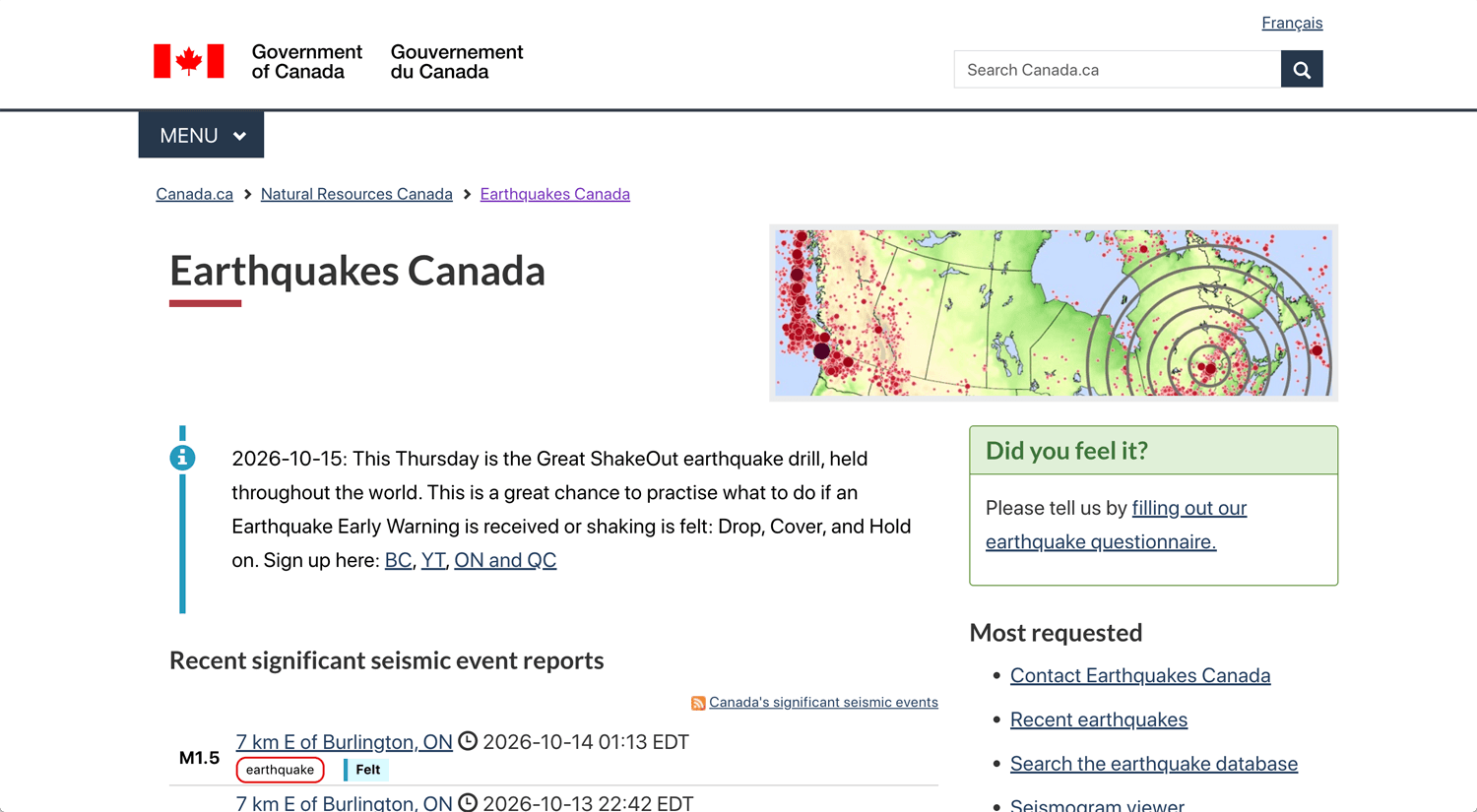Select the Earthquakes Canada breadcrumb link
Viewport: 1477px width, 812px height.
[555, 194]
